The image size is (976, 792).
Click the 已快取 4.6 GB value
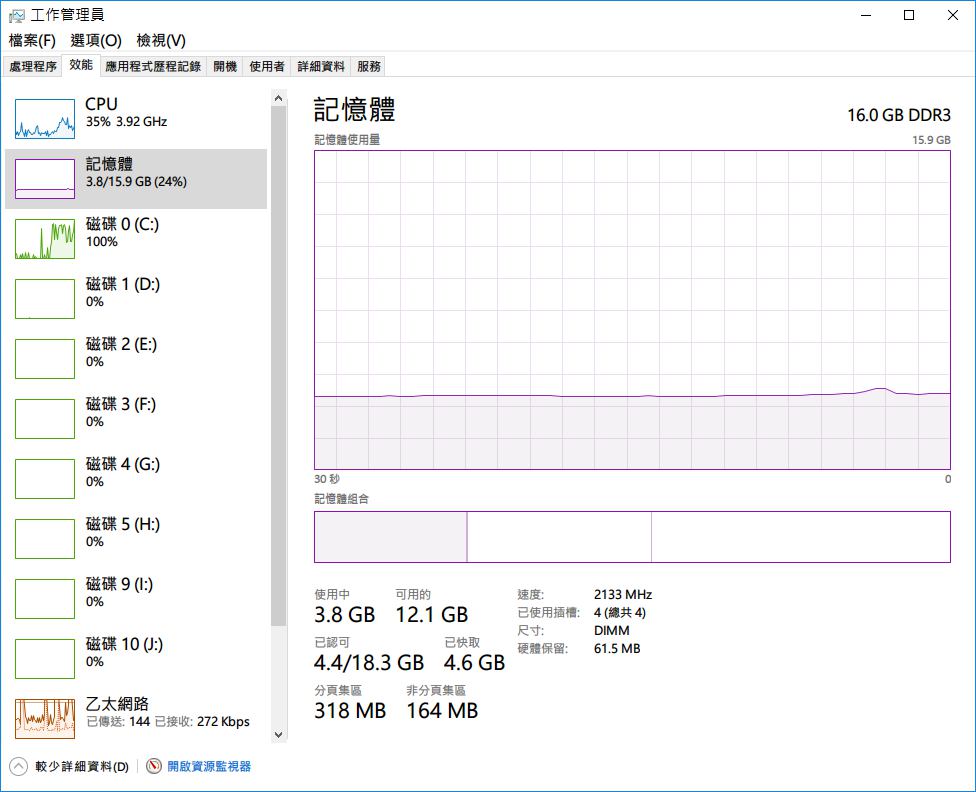coord(474,662)
